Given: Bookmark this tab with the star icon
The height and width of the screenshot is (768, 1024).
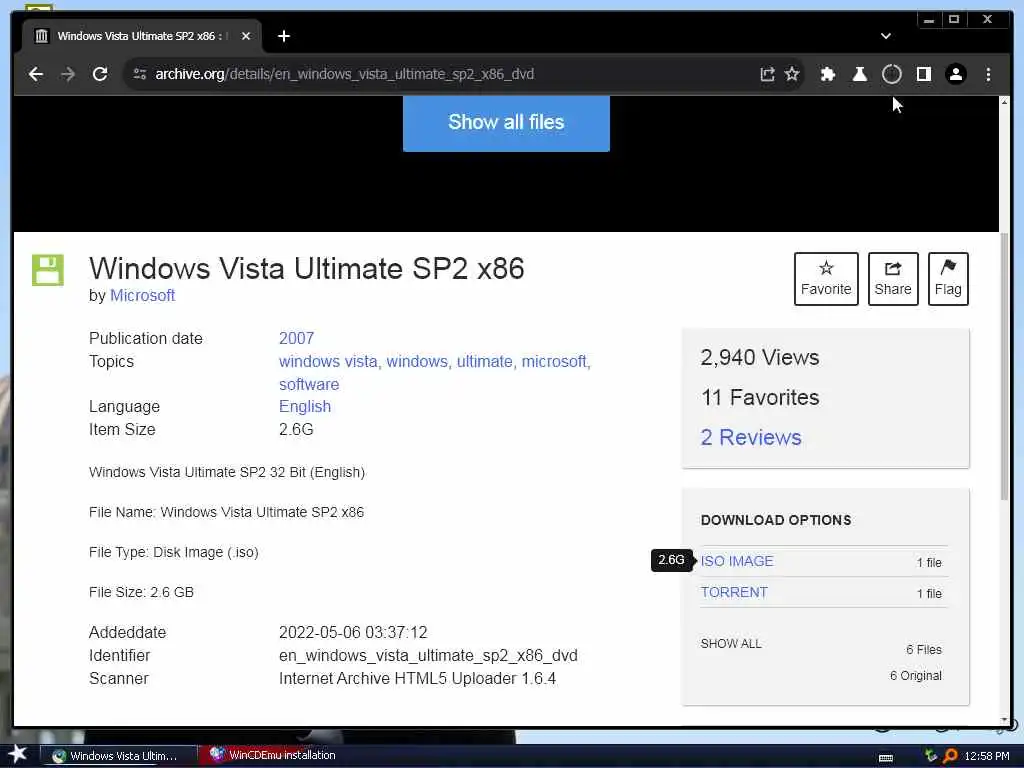Looking at the screenshot, I should [x=792, y=74].
